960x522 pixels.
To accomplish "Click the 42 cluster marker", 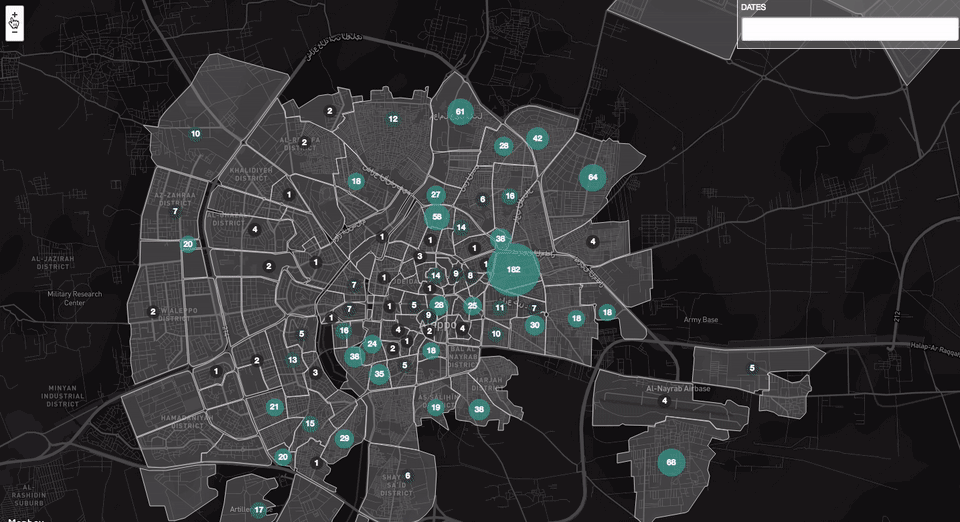I will (x=537, y=138).
